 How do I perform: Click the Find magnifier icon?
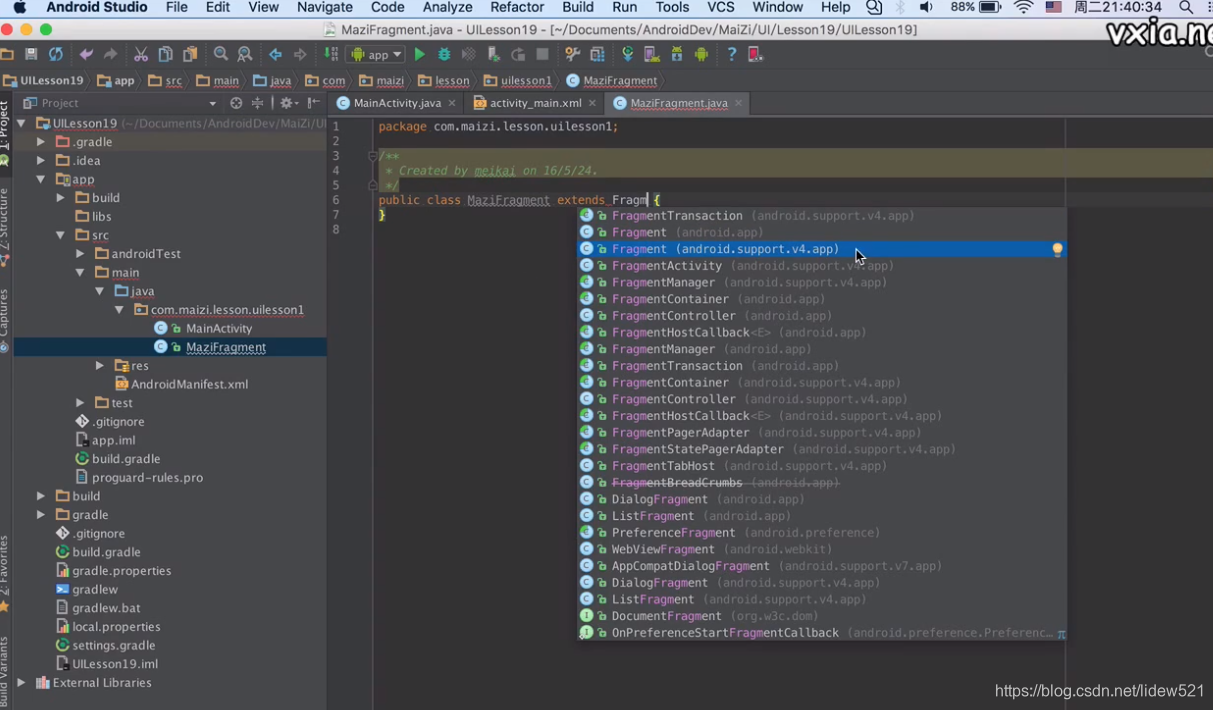click(x=221, y=54)
